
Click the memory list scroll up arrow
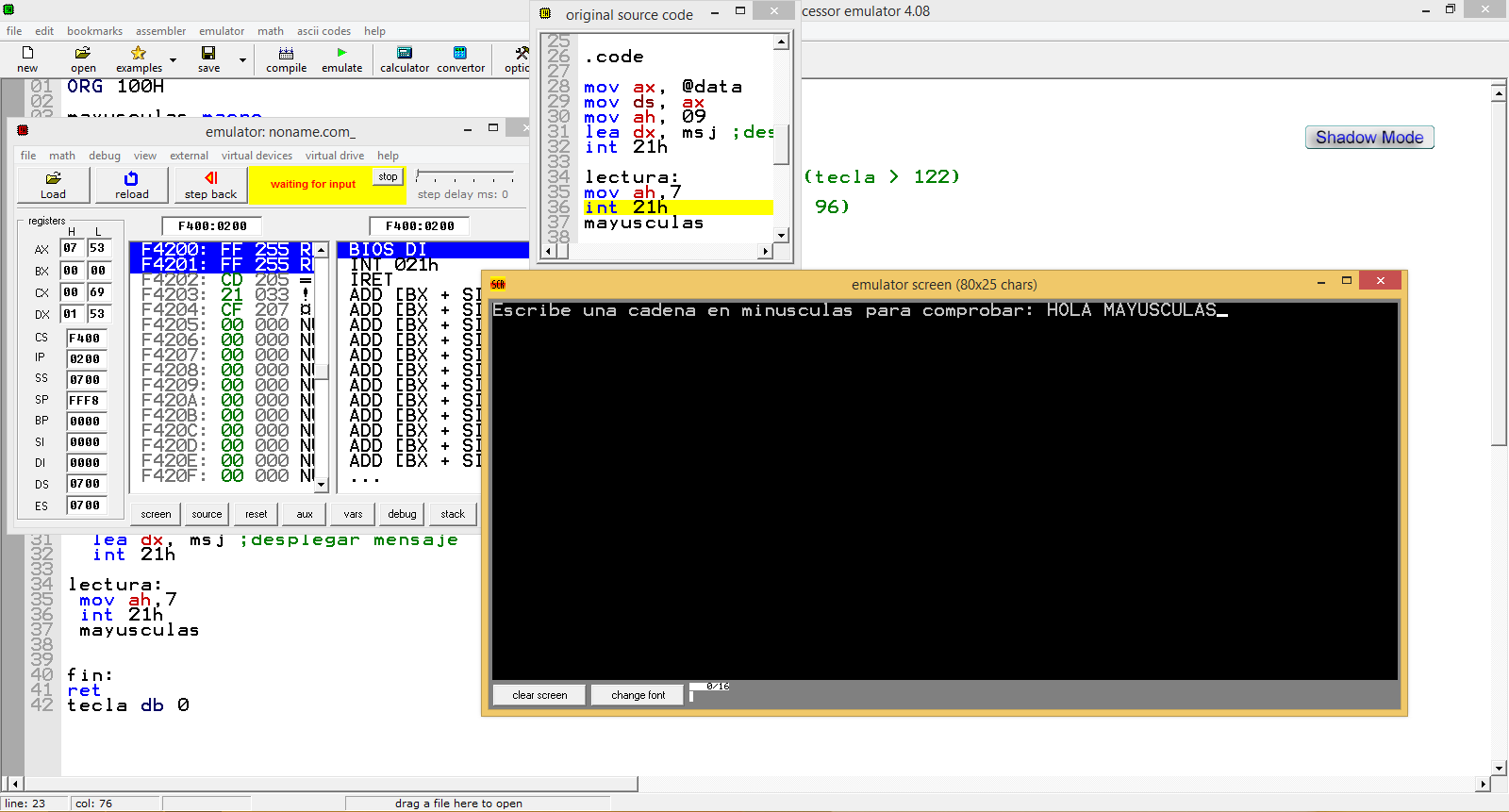[322, 250]
